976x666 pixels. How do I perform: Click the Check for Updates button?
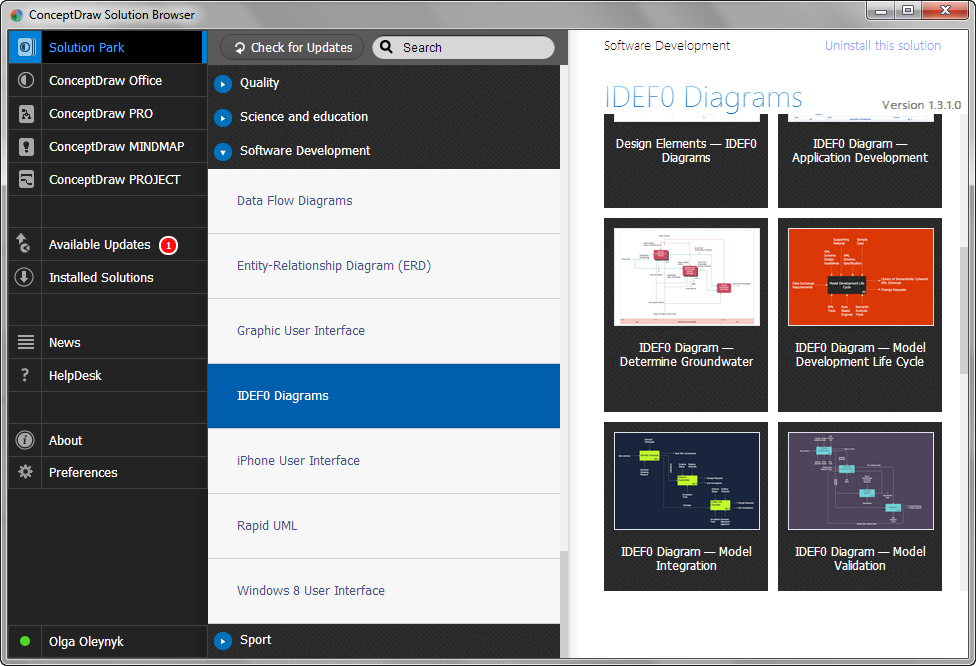tap(291, 47)
